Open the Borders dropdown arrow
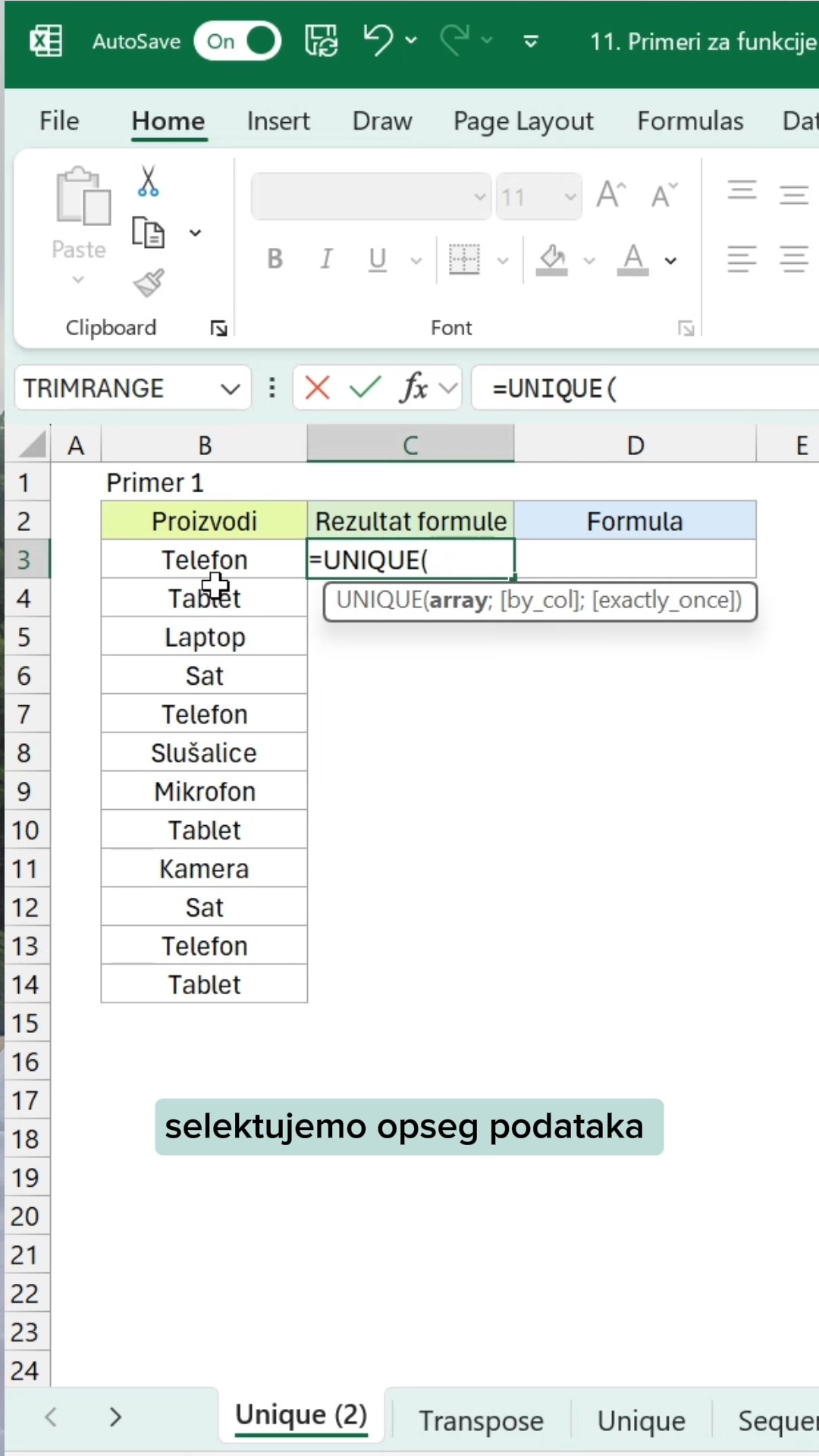This screenshot has width=819, height=1456. click(503, 261)
